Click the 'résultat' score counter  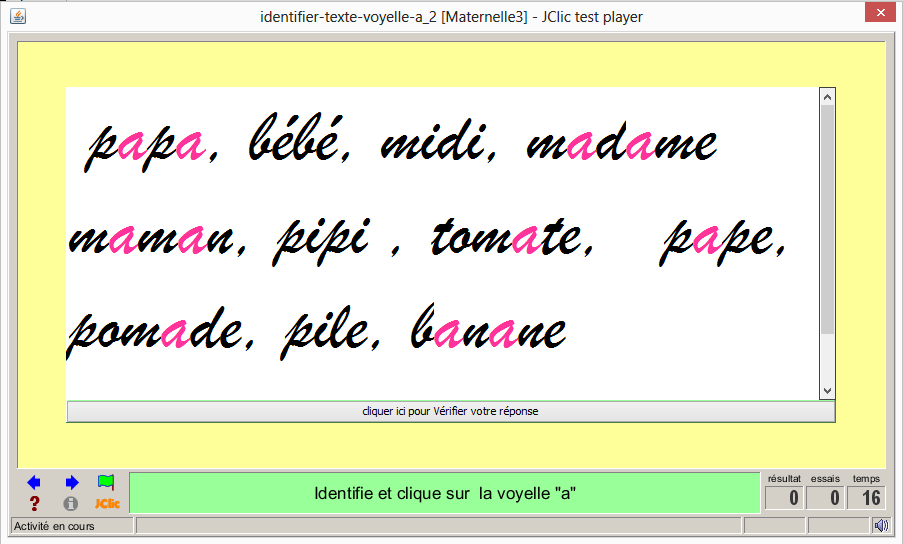tap(784, 498)
